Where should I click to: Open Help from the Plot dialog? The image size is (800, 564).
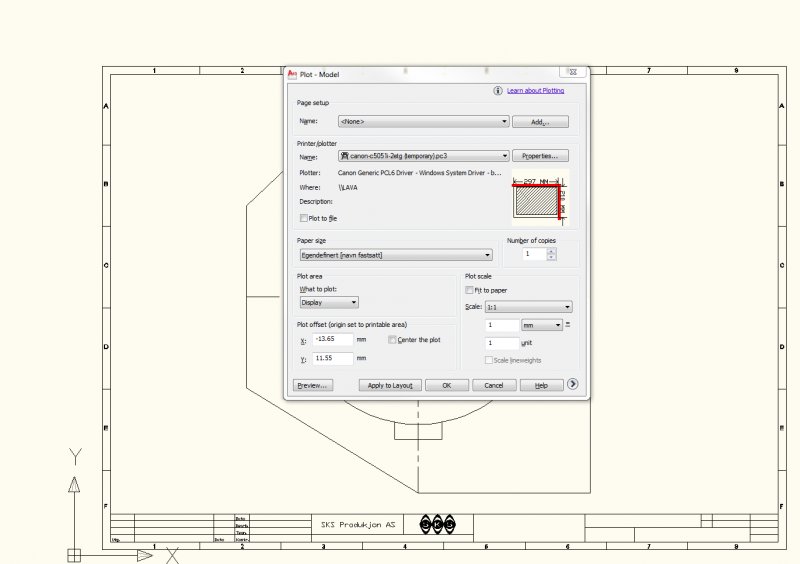coord(541,385)
